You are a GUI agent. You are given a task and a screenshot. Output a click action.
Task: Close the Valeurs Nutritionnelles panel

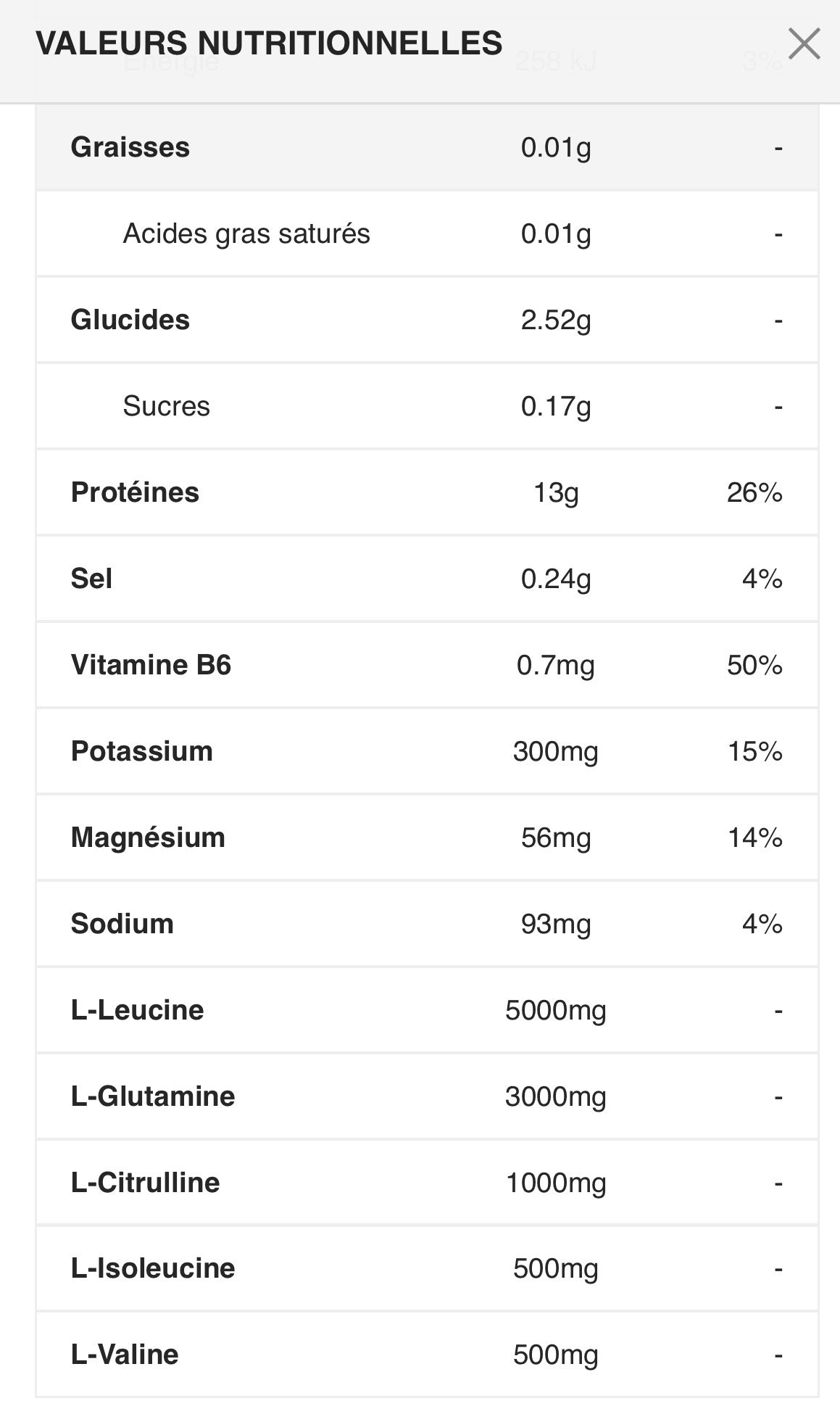point(804,44)
